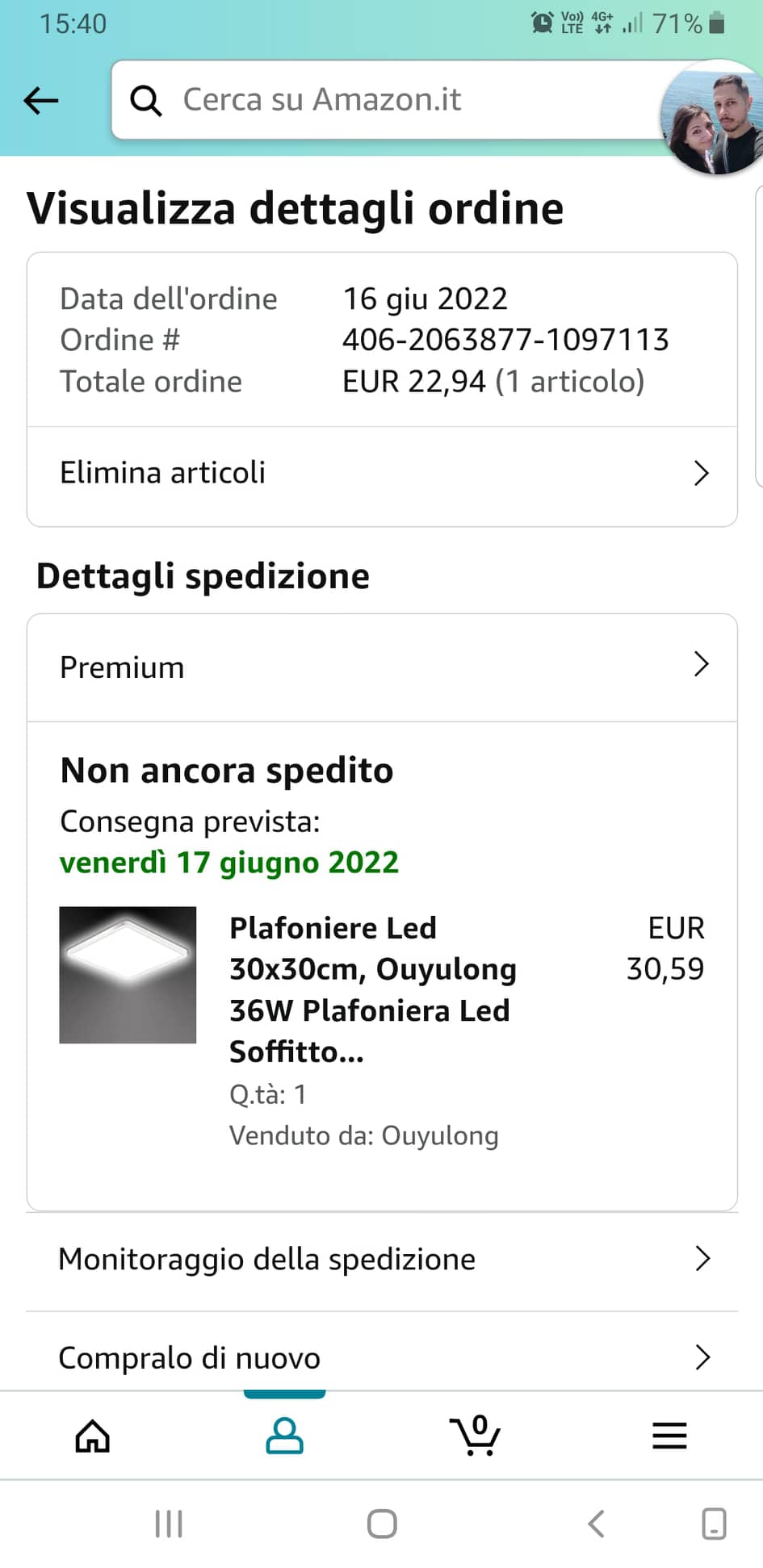The height and width of the screenshot is (1568, 763).
Task: Open Compralo di nuovo chevron
Action: pyautogui.click(x=702, y=1357)
